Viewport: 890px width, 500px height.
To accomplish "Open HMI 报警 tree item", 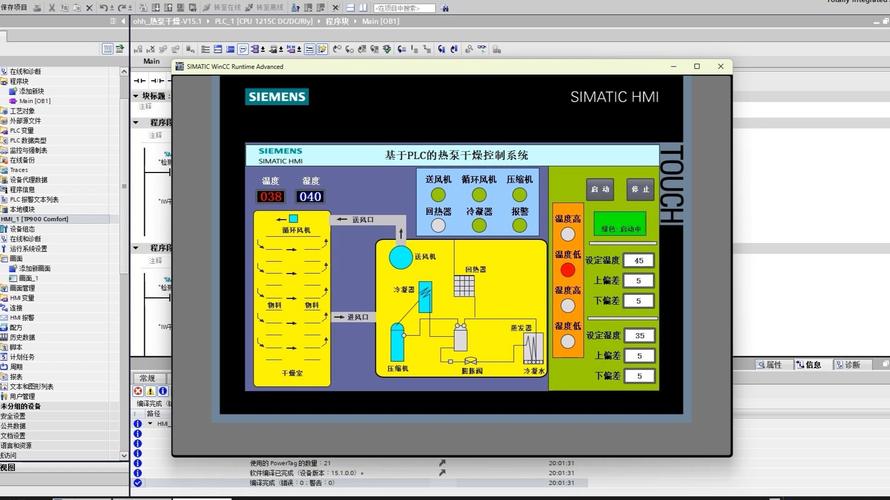I will pos(22,318).
